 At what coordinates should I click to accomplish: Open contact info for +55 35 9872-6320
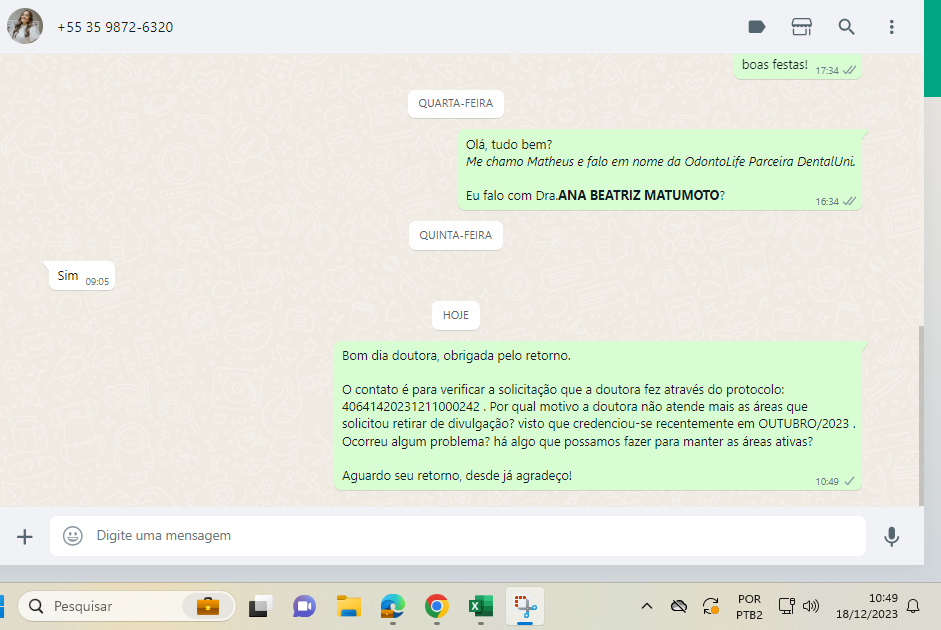pos(115,27)
